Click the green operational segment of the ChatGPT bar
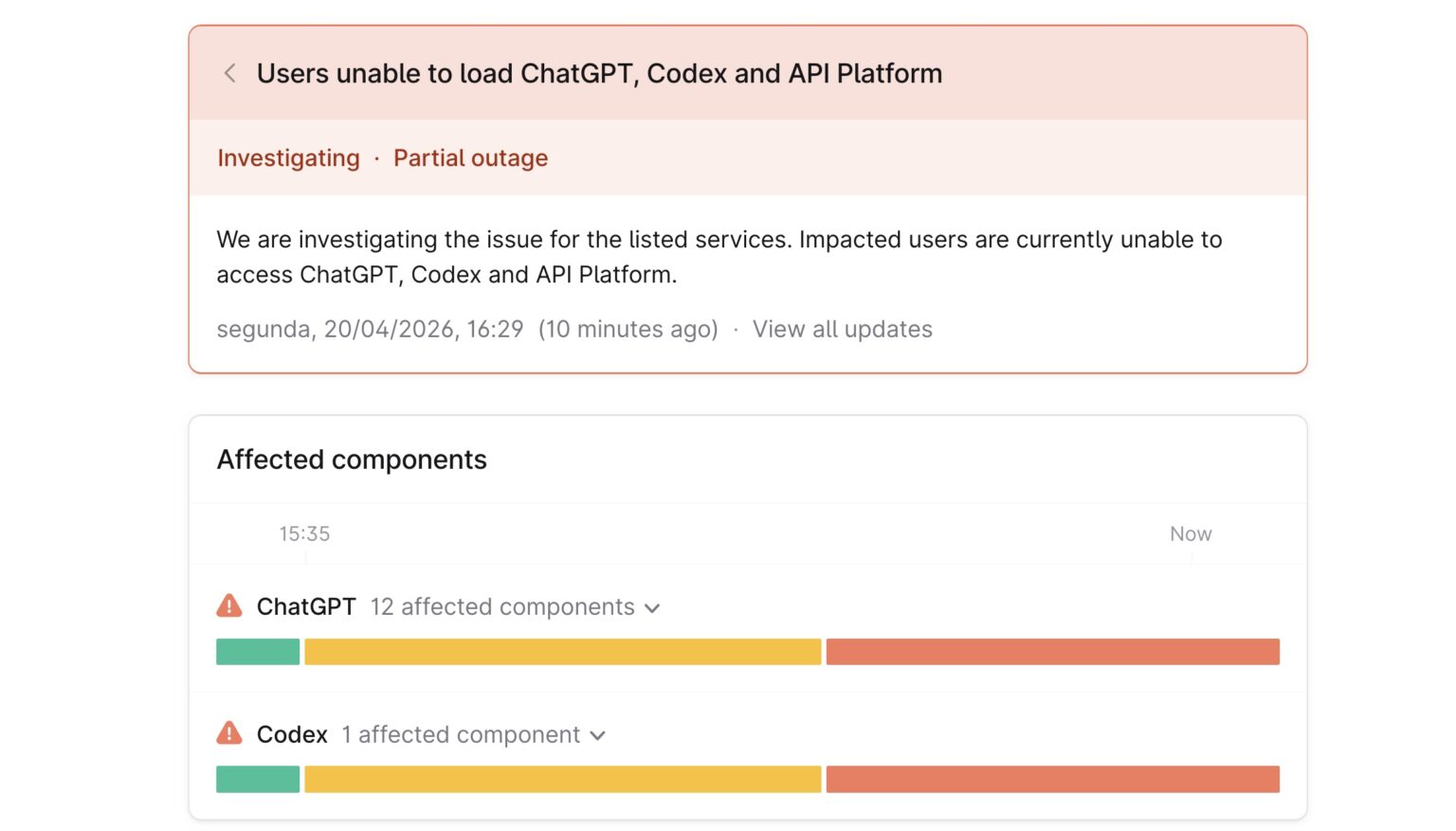Screen dimensions: 1456x831 pos(258,651)
